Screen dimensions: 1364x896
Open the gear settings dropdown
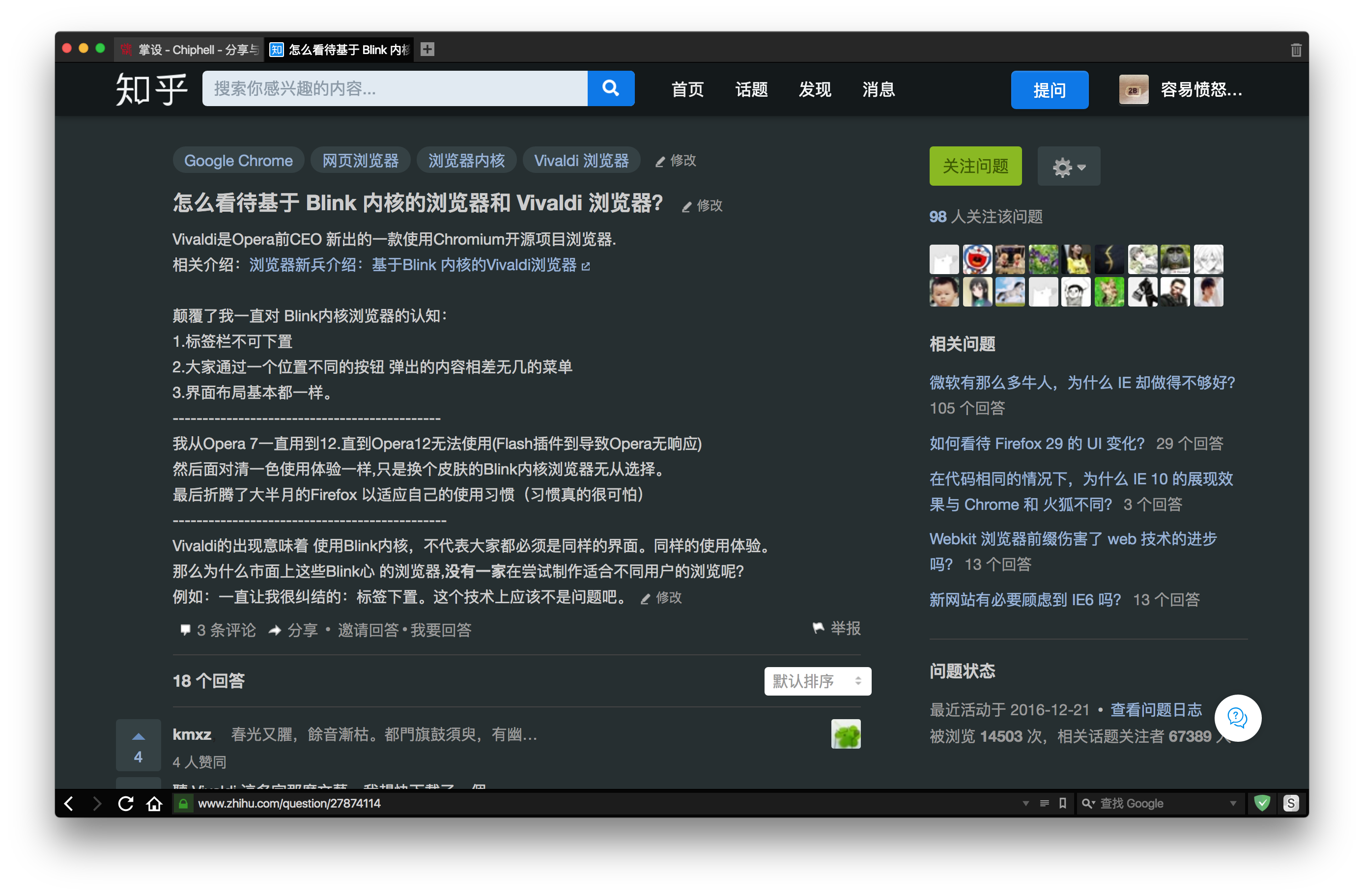coord(1068,166)
